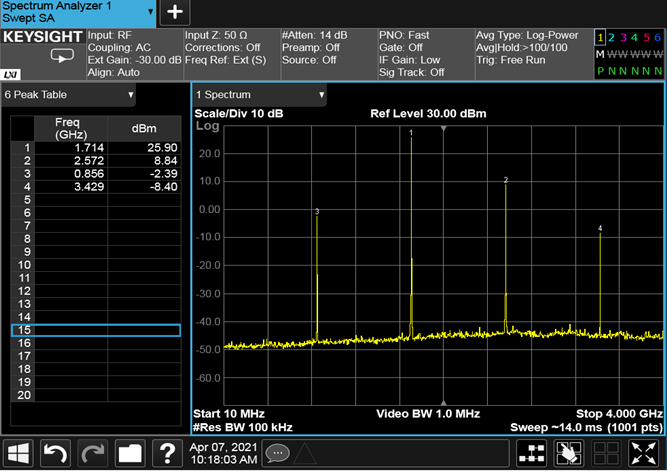The height and width of the screenshot is (473, 667).
Task: Click the LXI logo badge
Action: pyautogui.click(x=10, y=75)
